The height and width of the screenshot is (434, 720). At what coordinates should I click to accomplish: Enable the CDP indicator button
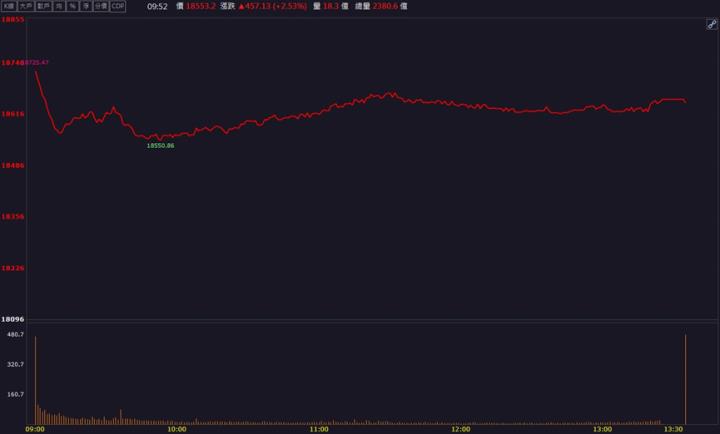[x=118, y=6]
